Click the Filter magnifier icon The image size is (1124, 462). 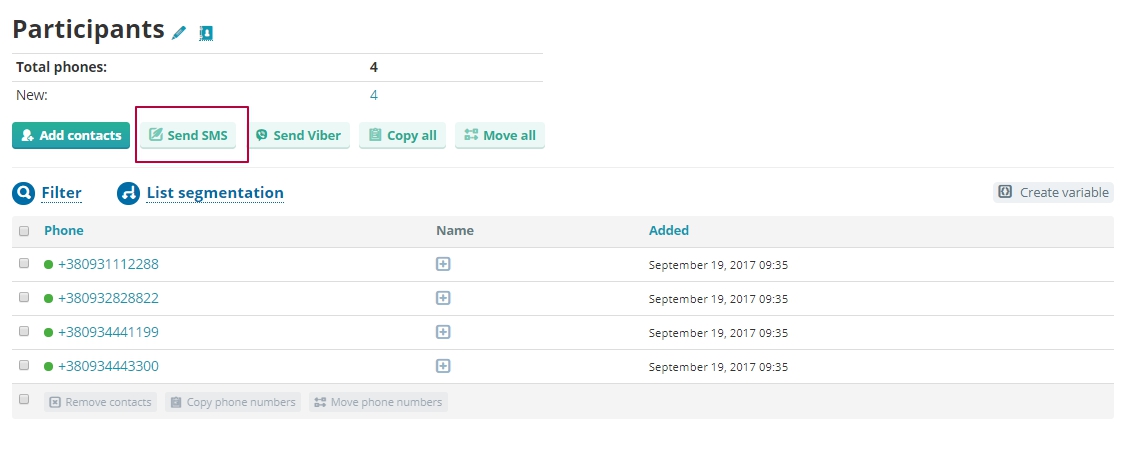[24, 193]
